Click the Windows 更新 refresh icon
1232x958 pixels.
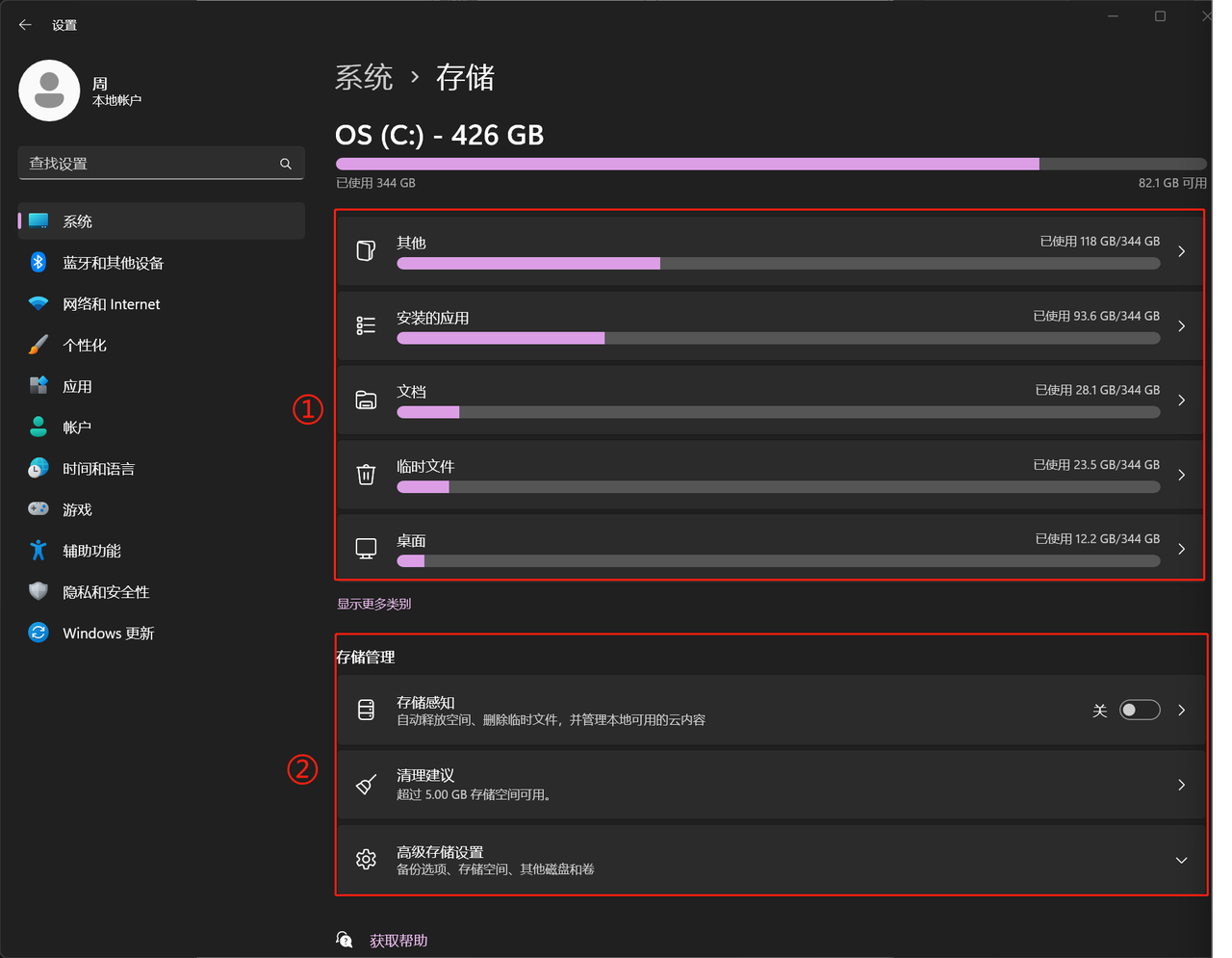pos(38,633)
